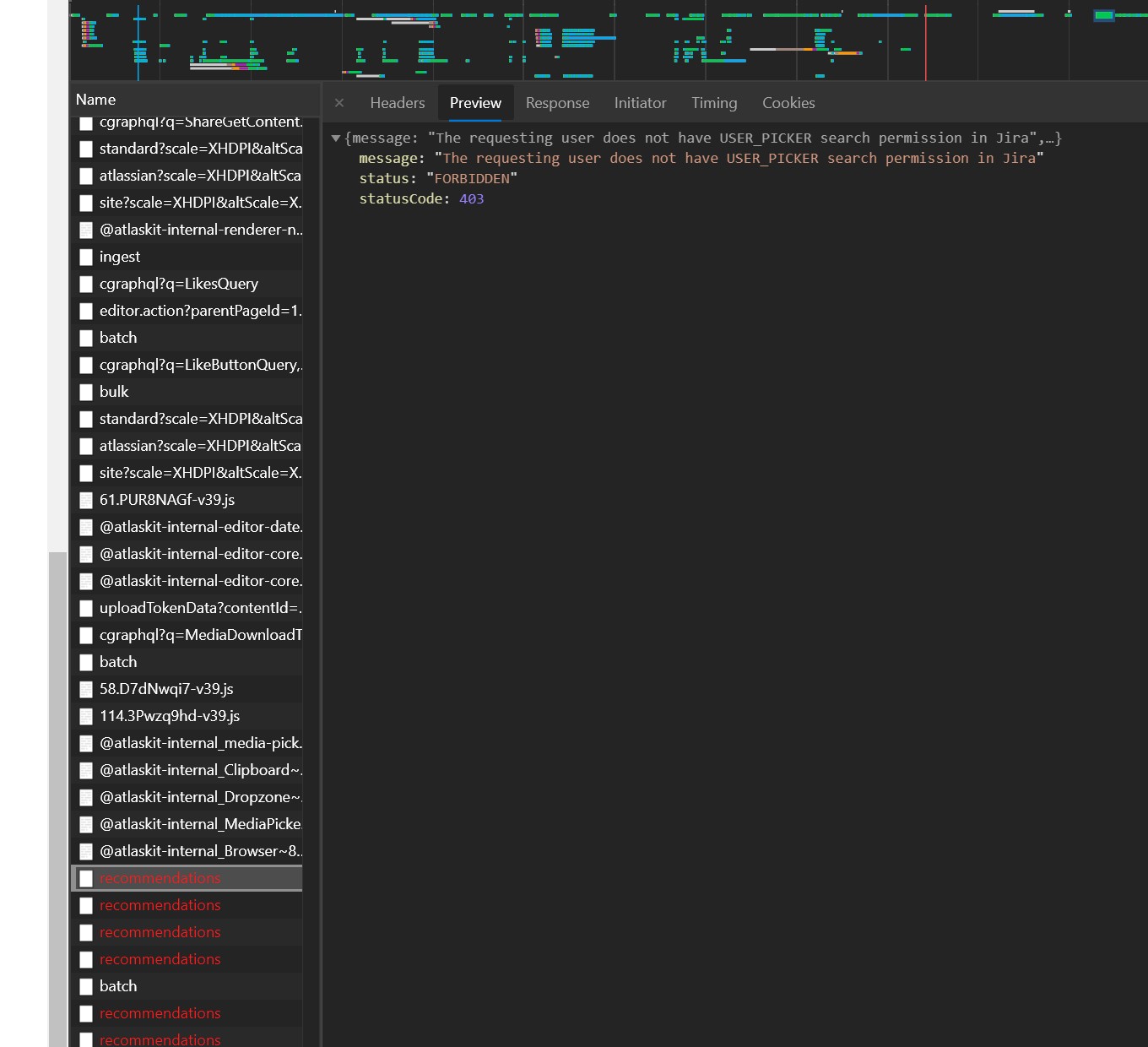Click icon beside 114.3Pwzq9hd-v39.js request
The width and height of the screenshot is (1148, 1047).
pos(86,716)
